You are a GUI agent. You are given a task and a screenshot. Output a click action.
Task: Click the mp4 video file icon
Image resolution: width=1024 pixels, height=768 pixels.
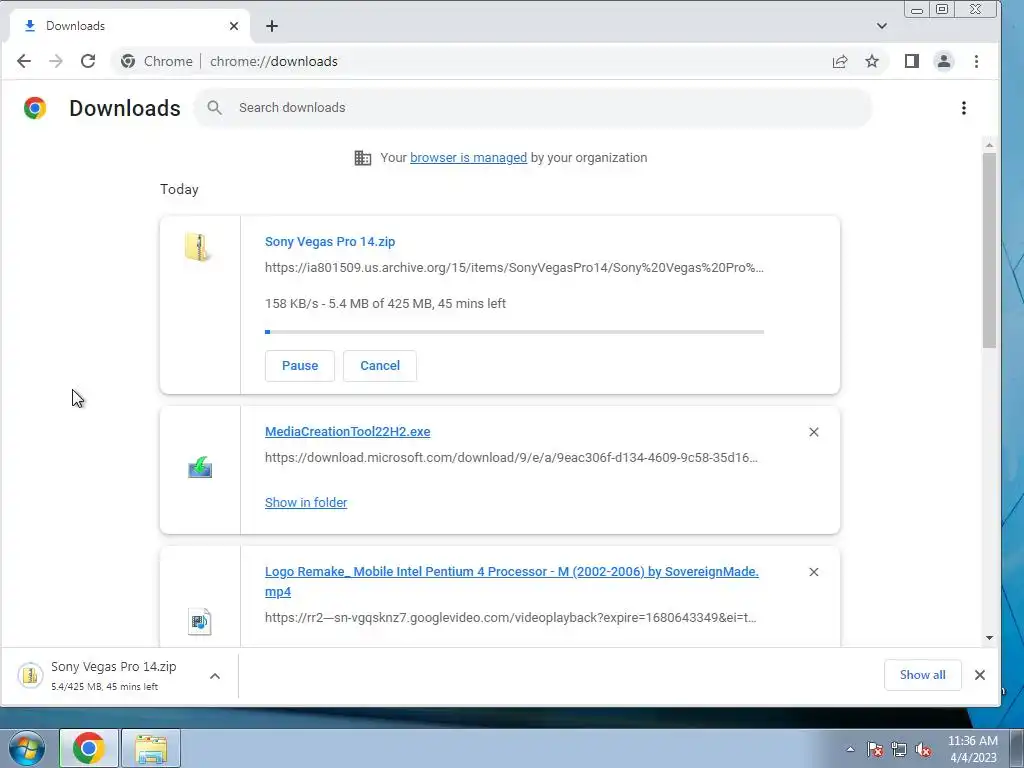click(200, 621)
